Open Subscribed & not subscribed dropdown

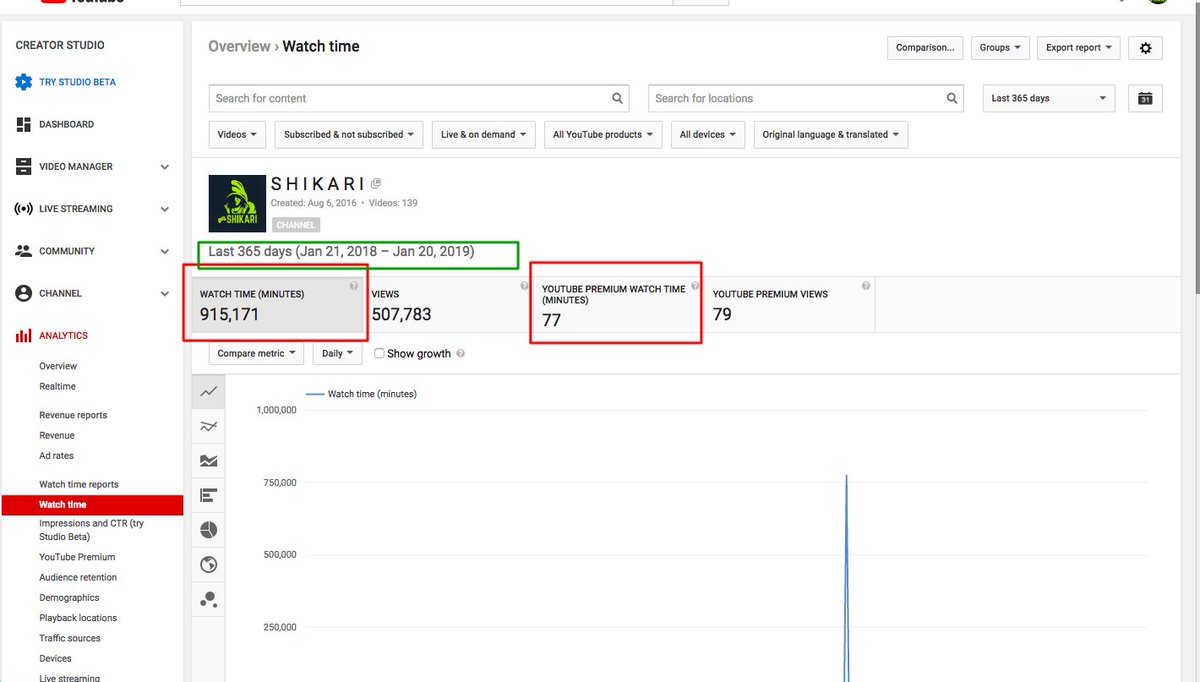click(x=349, y=135)
